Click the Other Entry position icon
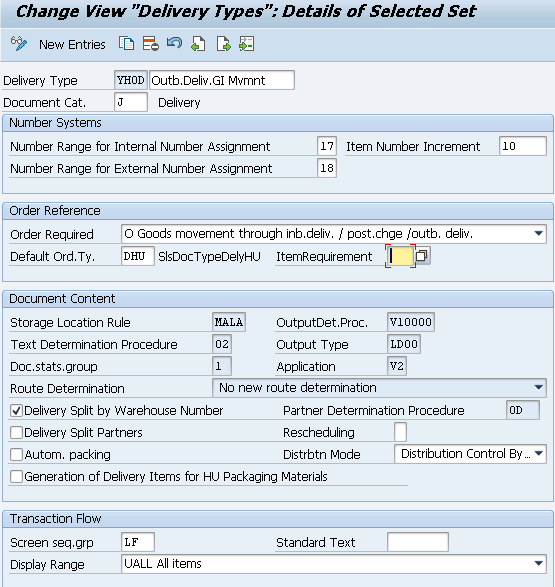 point(247,44)
